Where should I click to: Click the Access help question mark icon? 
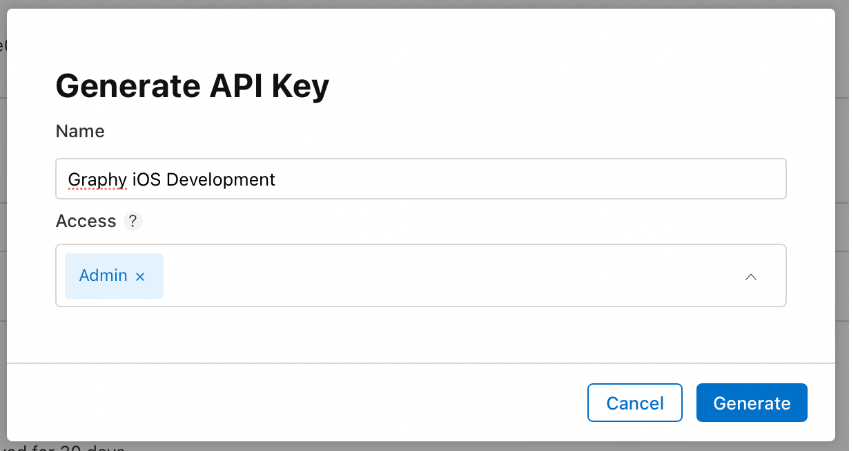tap(134, 221)
